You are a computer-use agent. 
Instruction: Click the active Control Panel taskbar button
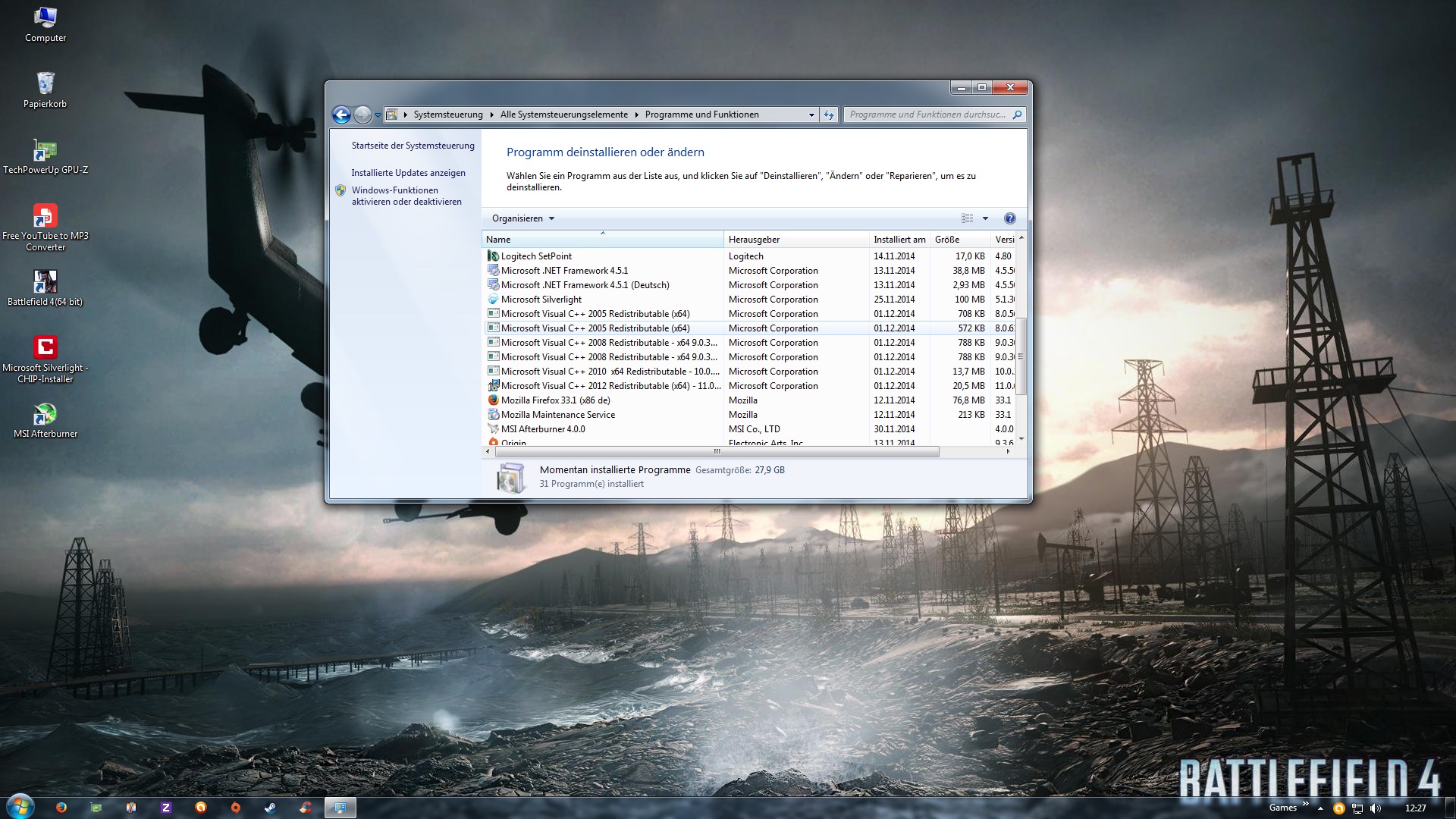340,808
